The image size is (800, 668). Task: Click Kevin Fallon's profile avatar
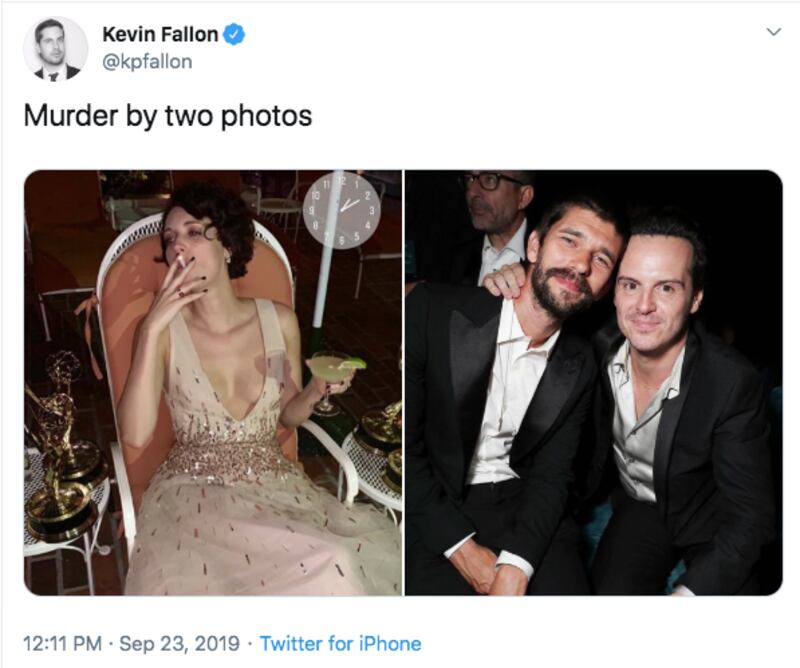pos(56,48)
